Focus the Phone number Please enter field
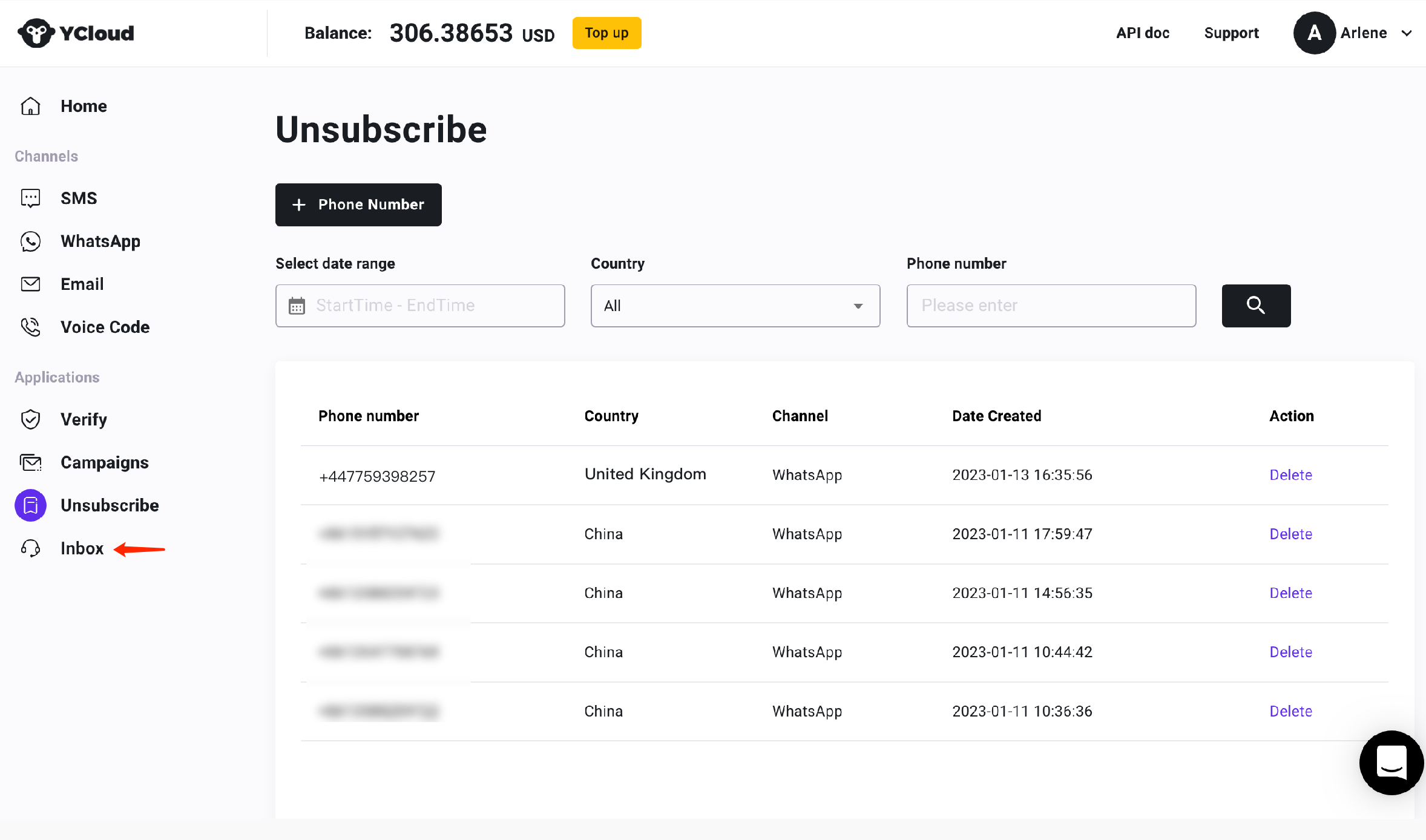Viewport: 1426px width, 840px height. click(x=1051, y=306)
